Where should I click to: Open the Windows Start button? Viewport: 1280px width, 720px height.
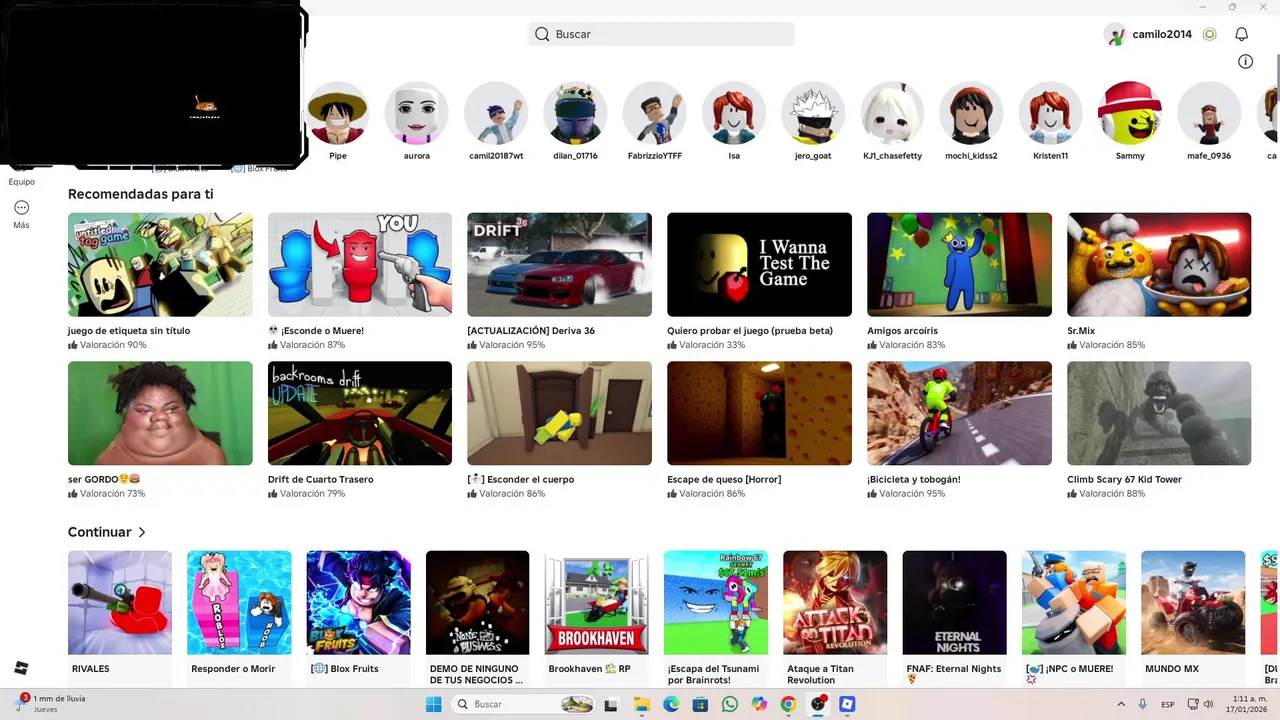pyautogui.click(x=433, y=704)
